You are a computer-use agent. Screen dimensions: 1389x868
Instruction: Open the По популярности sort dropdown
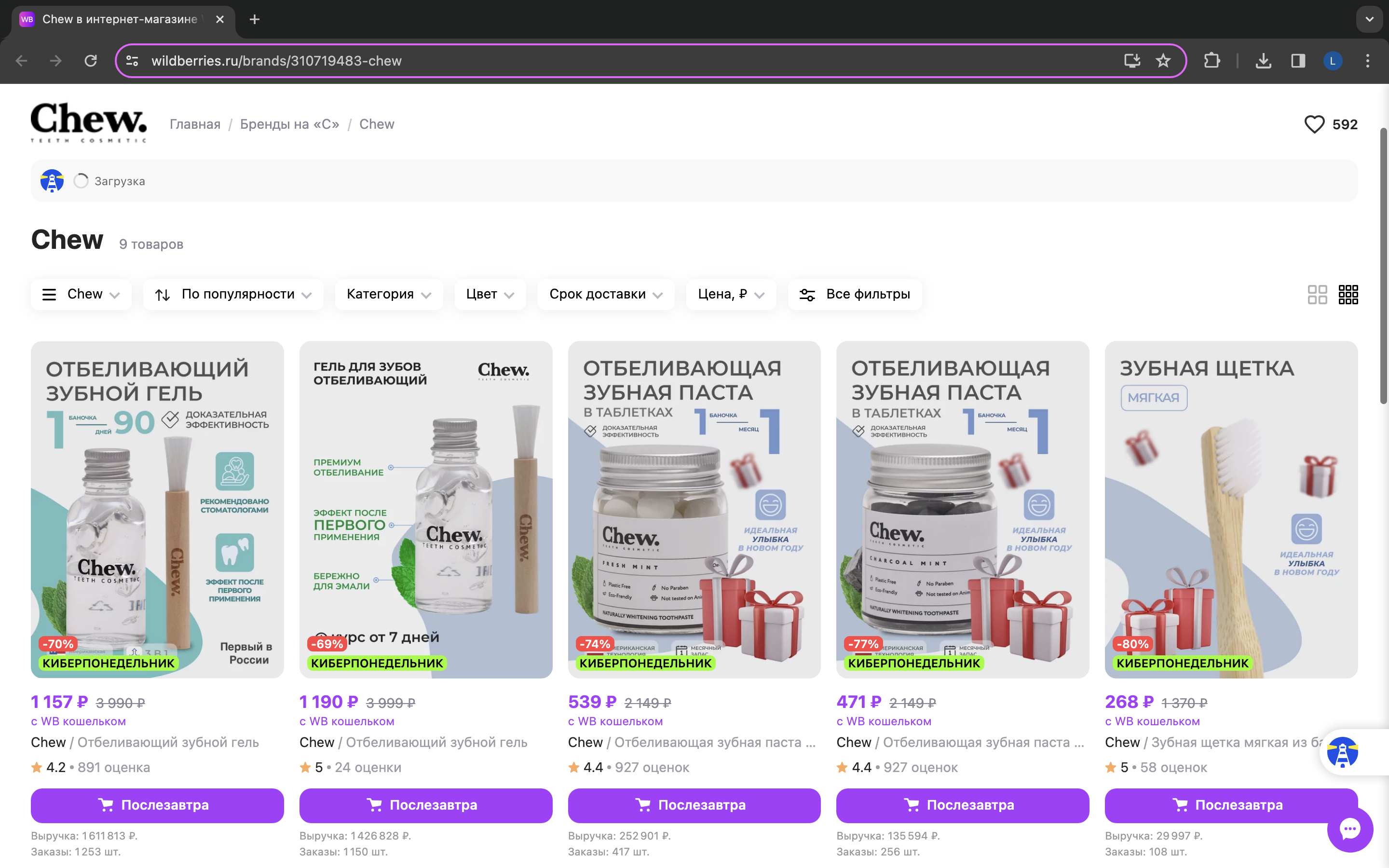point(233,295)
